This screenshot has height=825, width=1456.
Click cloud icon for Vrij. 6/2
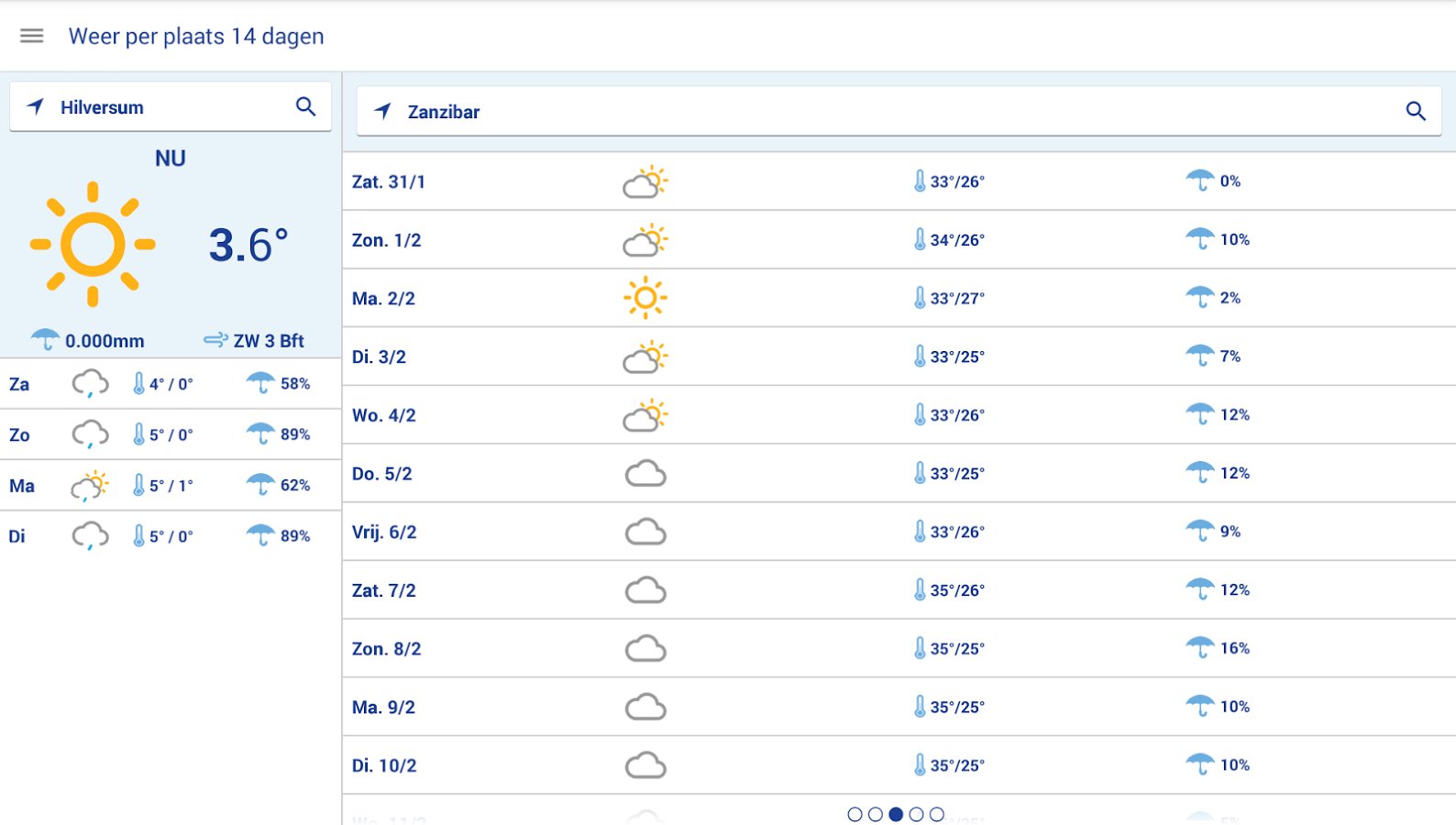click(645, 532)
